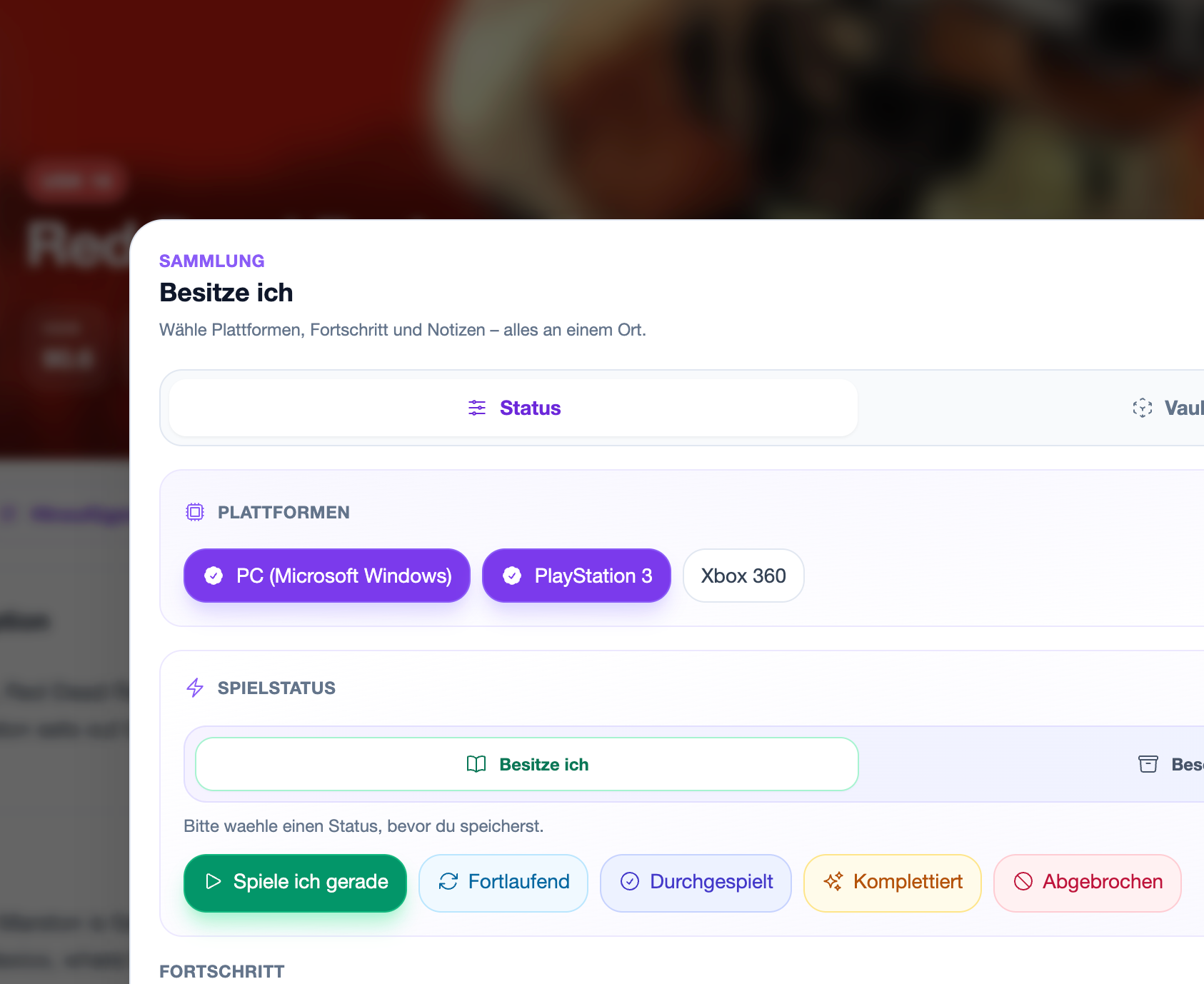Click the Spielstatus lightning bolt icon
The image size is (1204, 984).
click(195, 688)
